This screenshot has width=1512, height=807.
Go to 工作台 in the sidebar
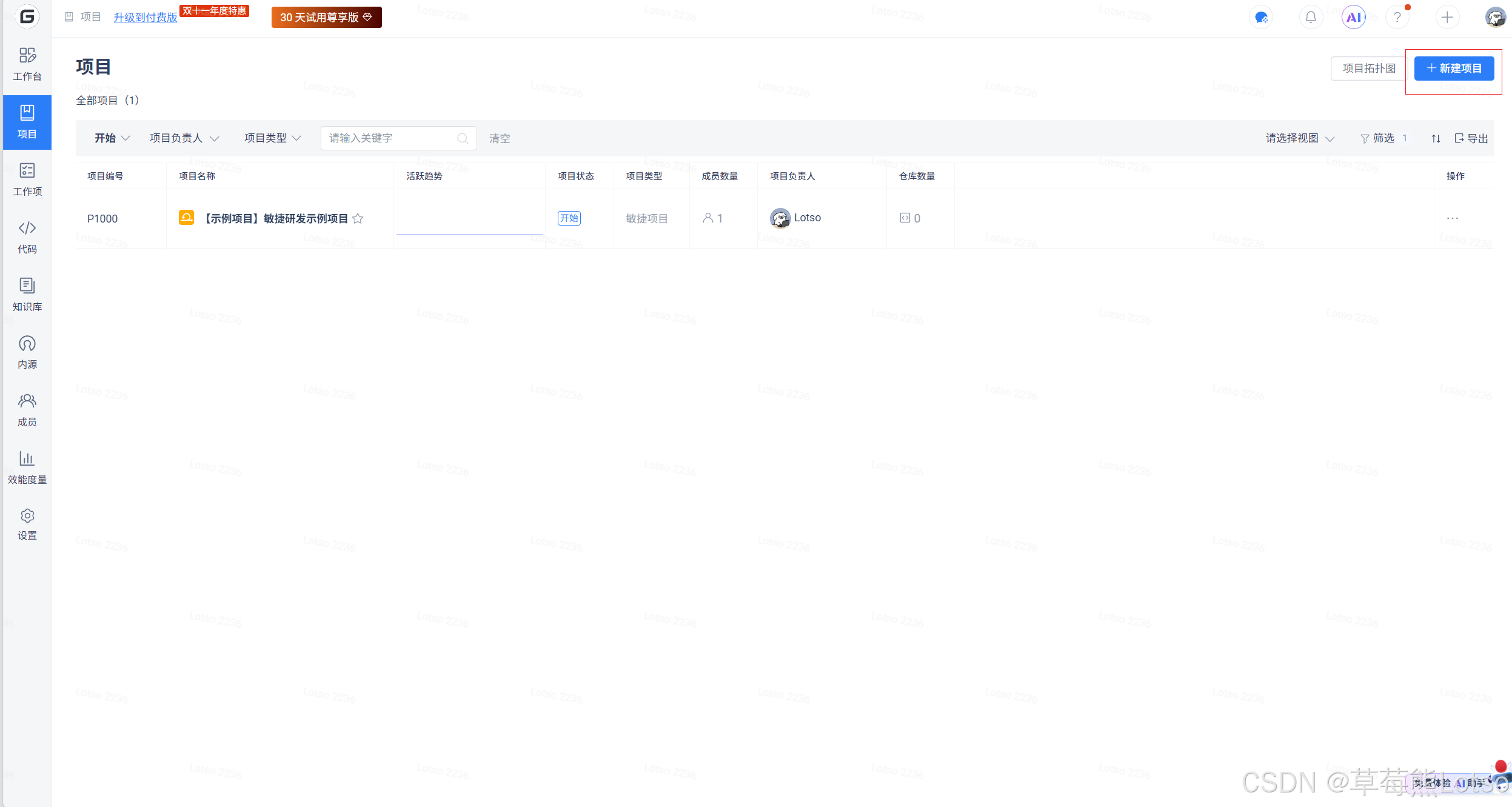27,64
